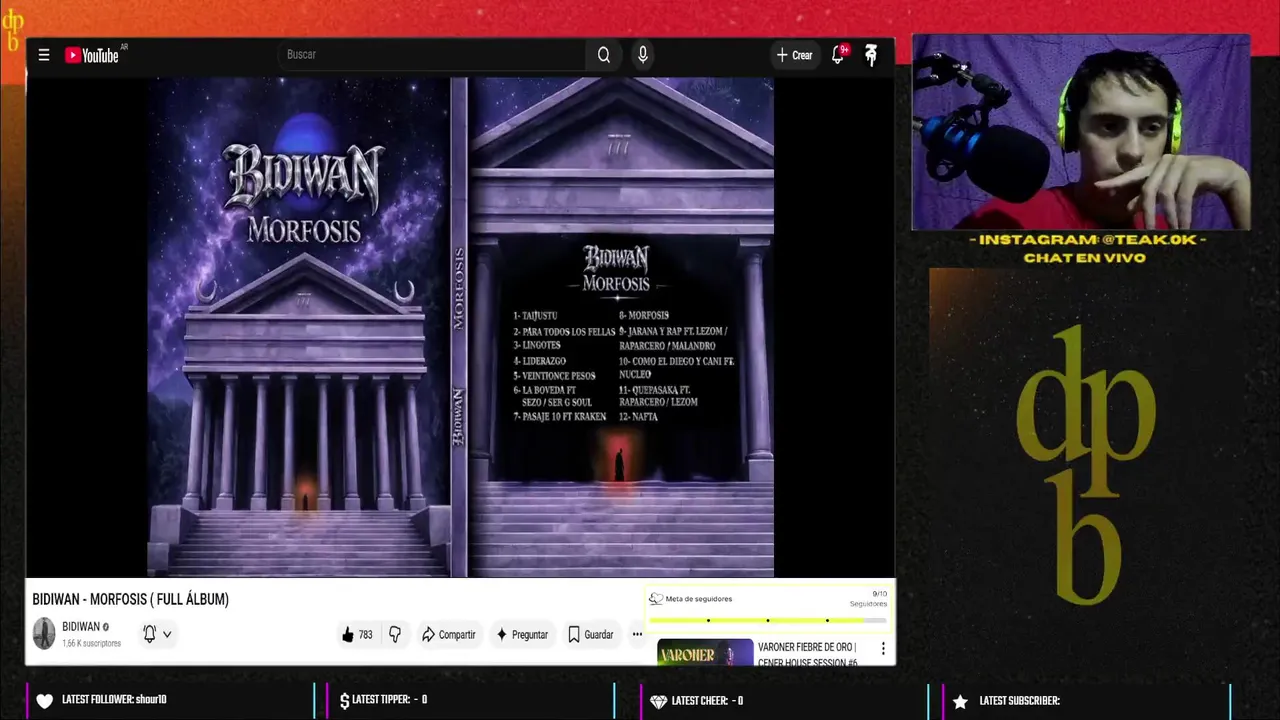Expand the notification options chevron
Screen dimensions: 1280x720
[x=167, y=634]
